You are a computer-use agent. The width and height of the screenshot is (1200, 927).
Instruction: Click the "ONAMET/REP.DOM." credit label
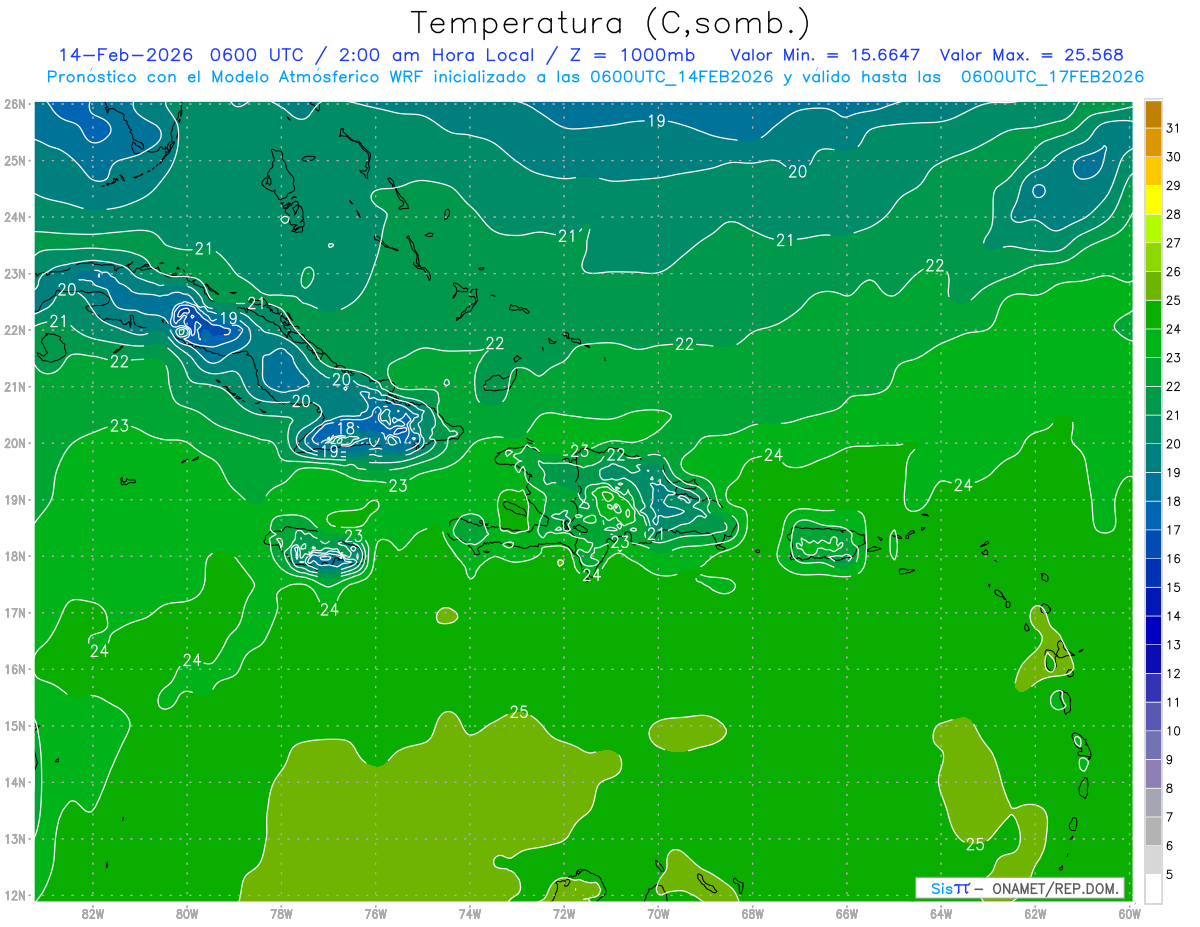(x=1057, y=888)
